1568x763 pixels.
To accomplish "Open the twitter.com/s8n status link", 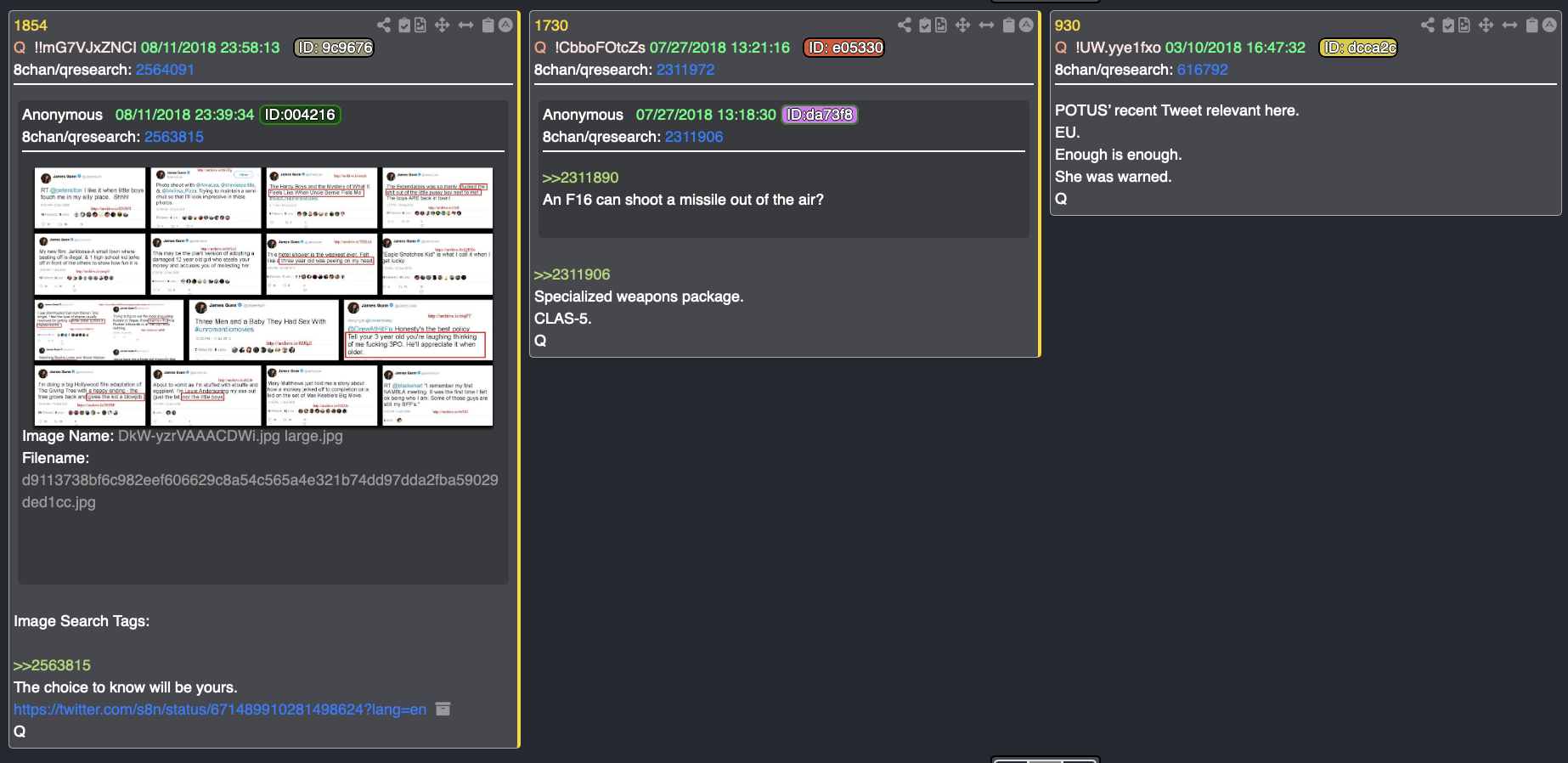I will coord(220,709).
